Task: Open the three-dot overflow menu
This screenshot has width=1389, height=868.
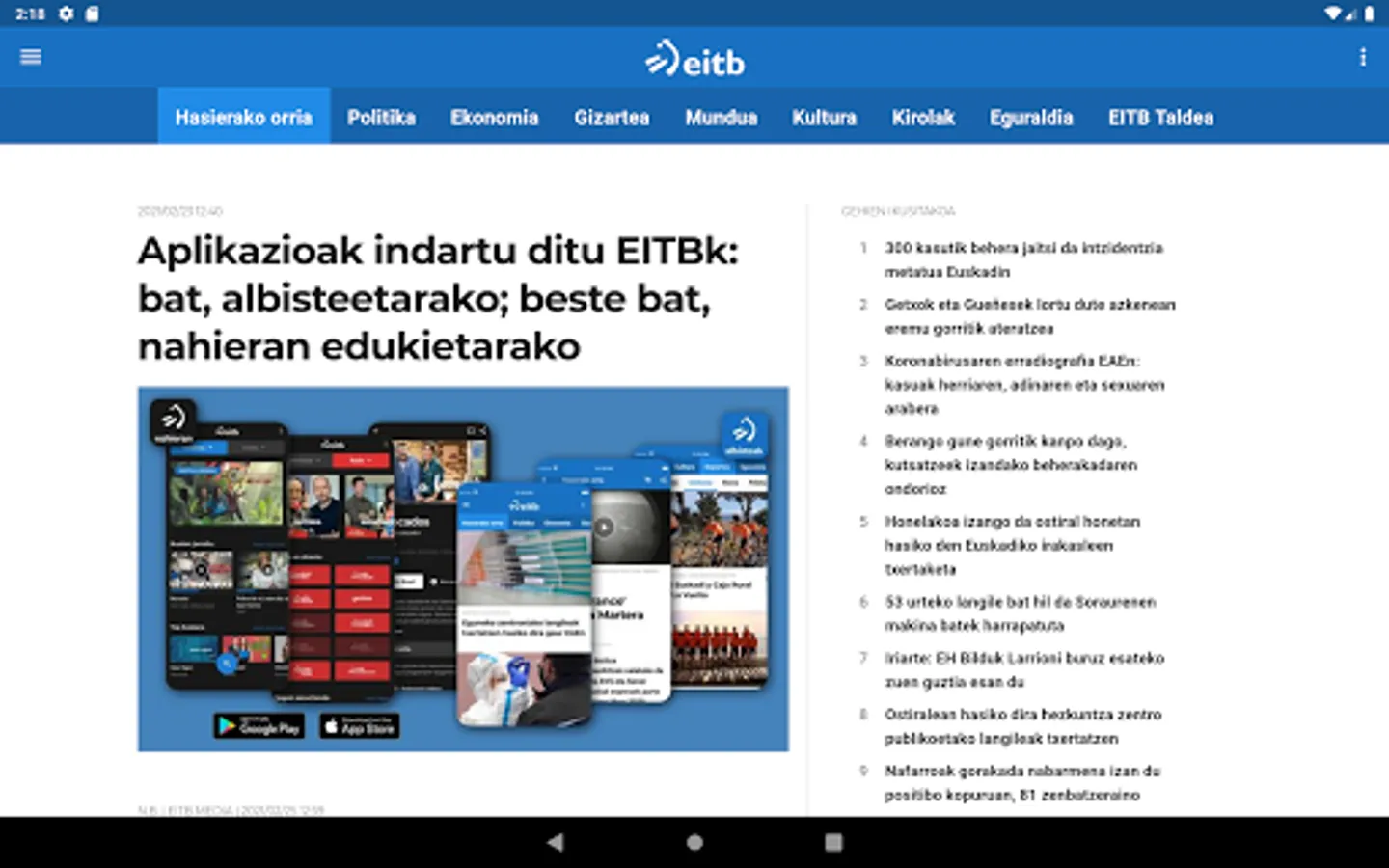Action: 1363,57
